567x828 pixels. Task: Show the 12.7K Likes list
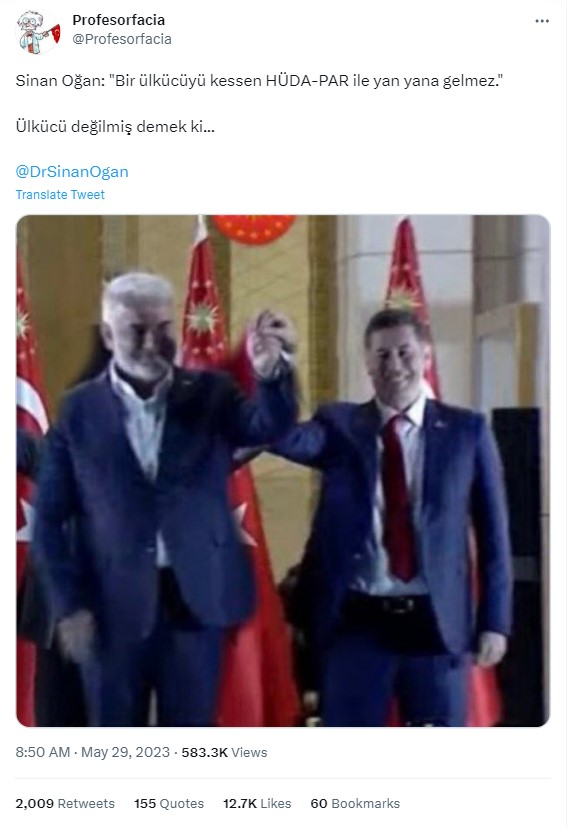point(257,803)
